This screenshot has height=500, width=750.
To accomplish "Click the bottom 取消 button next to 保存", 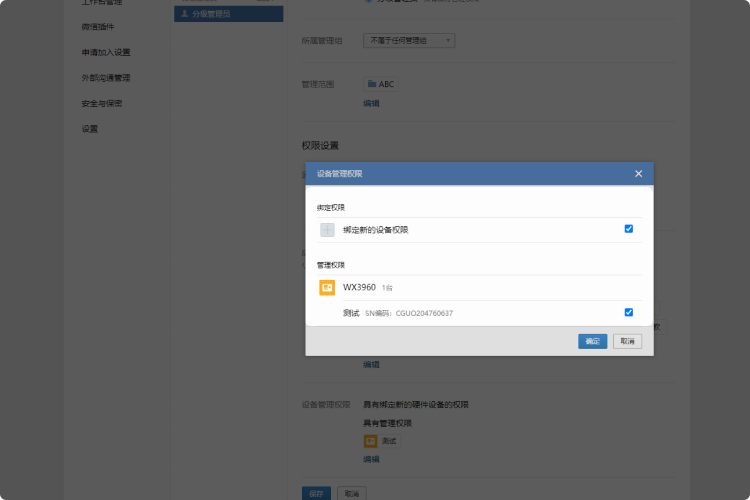I will coord(352,493).
